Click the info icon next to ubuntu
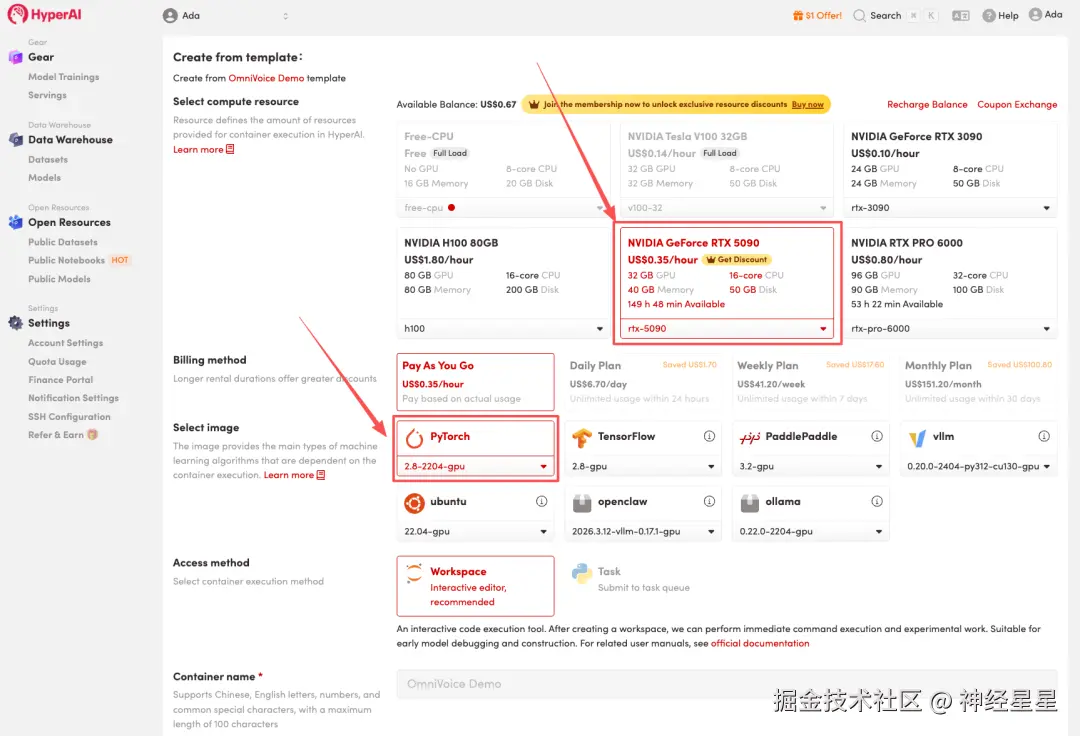1080x736 pixels. [x=542, y=502]
